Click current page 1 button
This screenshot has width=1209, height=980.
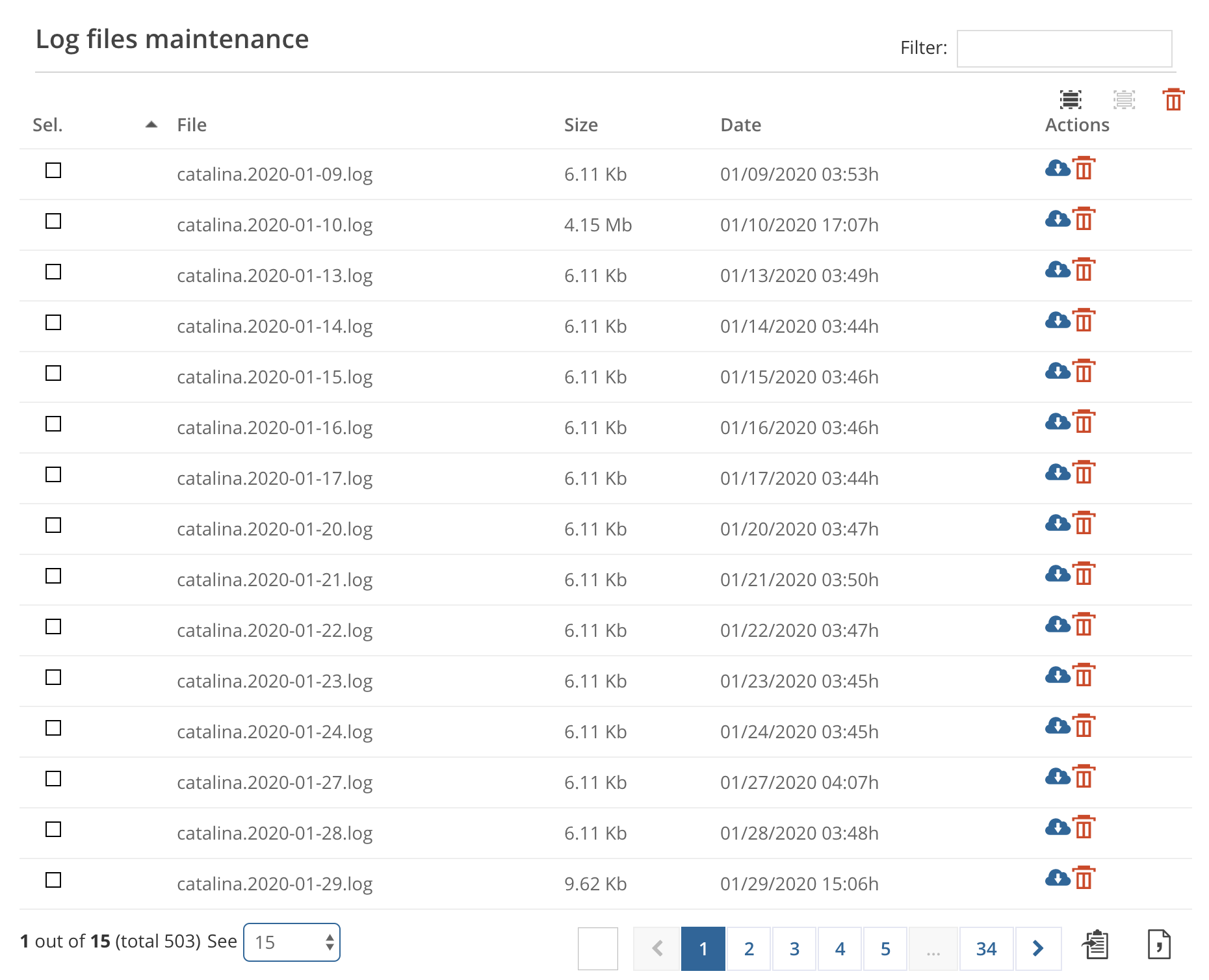(x=703, y=949)
